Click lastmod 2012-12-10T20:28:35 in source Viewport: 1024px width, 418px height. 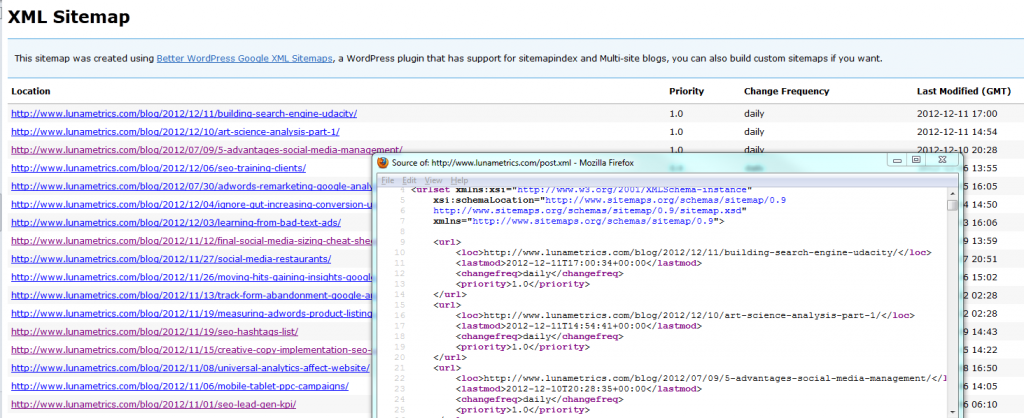[577, 389]
